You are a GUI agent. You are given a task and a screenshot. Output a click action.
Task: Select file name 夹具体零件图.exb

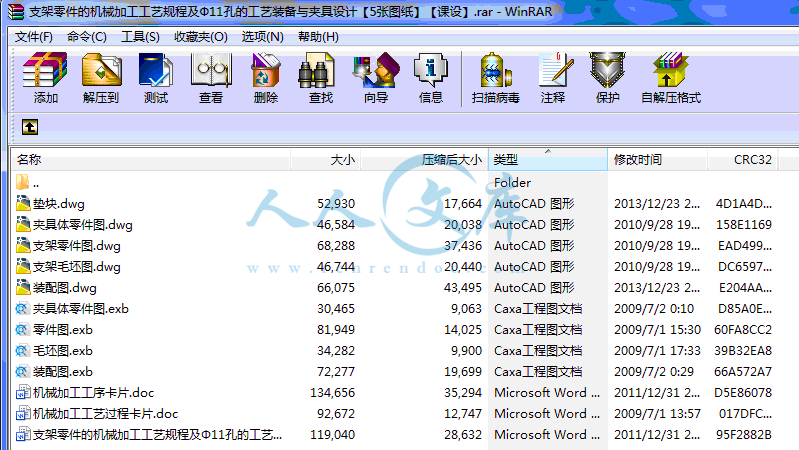(x=81, y=308)
